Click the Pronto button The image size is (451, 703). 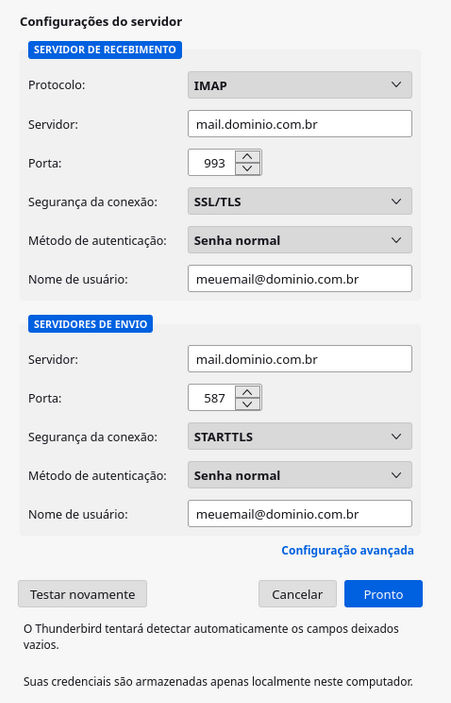click(x=383, y=594)
